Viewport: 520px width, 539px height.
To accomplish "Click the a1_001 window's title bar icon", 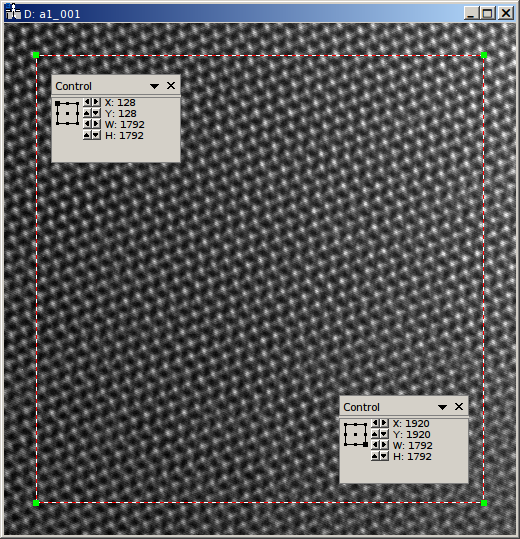I will coord(13,12).
